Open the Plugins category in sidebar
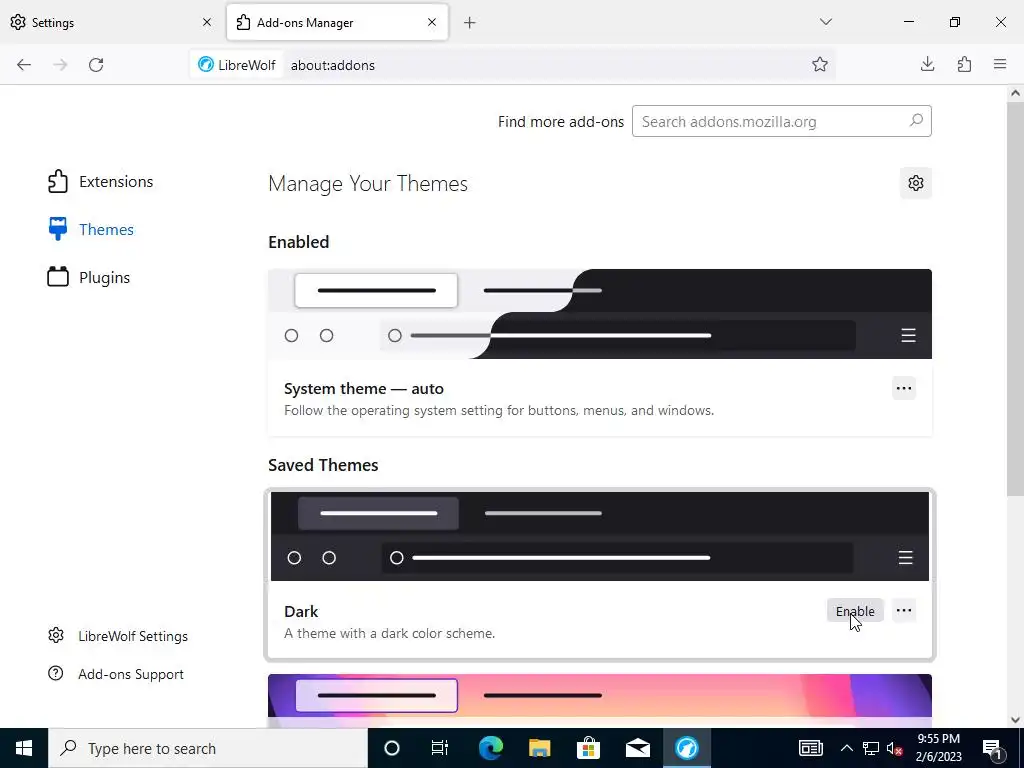 click(89, 278)
